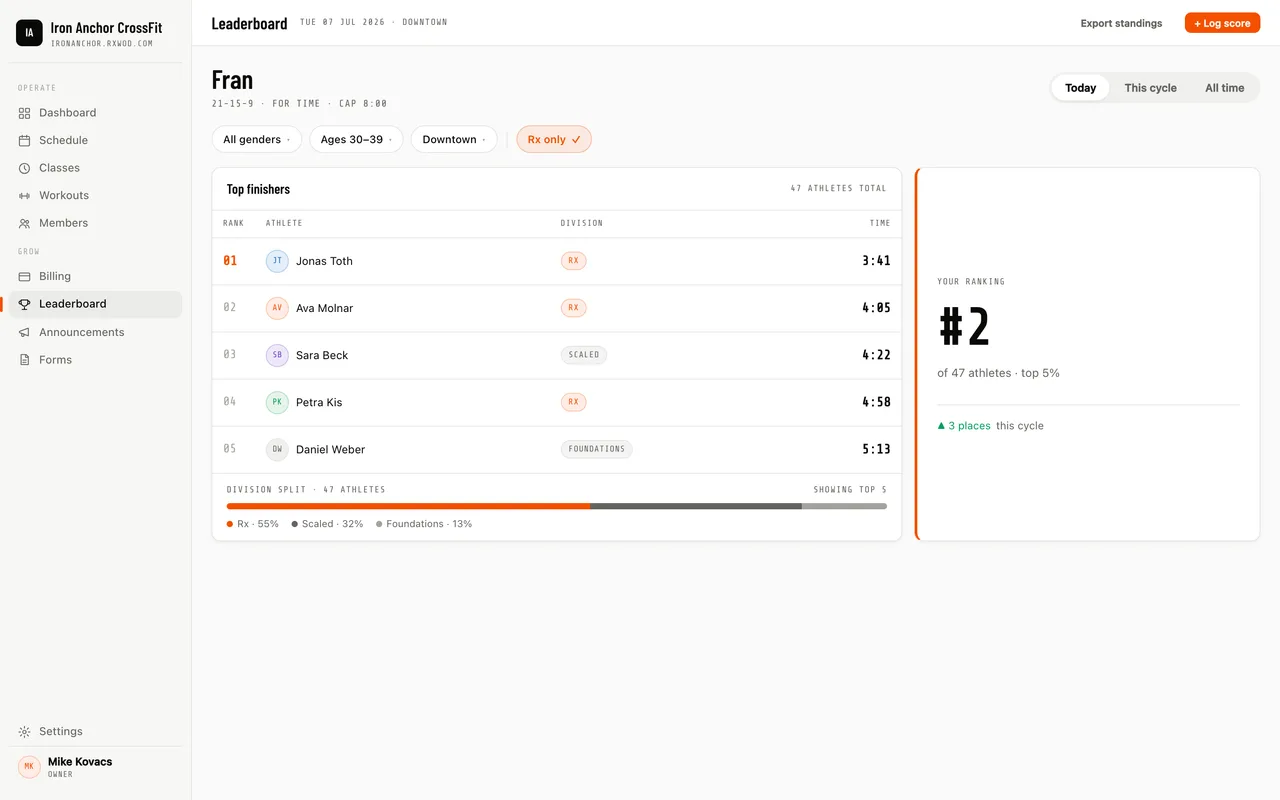
Task: Open the Workouts sidebar item
Action: [96, 196]
